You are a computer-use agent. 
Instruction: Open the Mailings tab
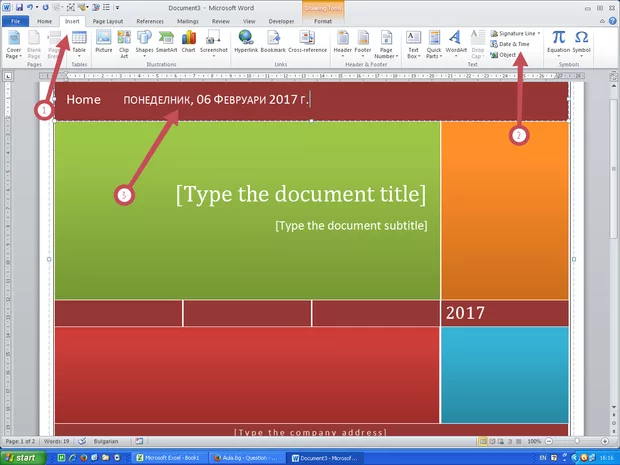click(x=187, y=21)
